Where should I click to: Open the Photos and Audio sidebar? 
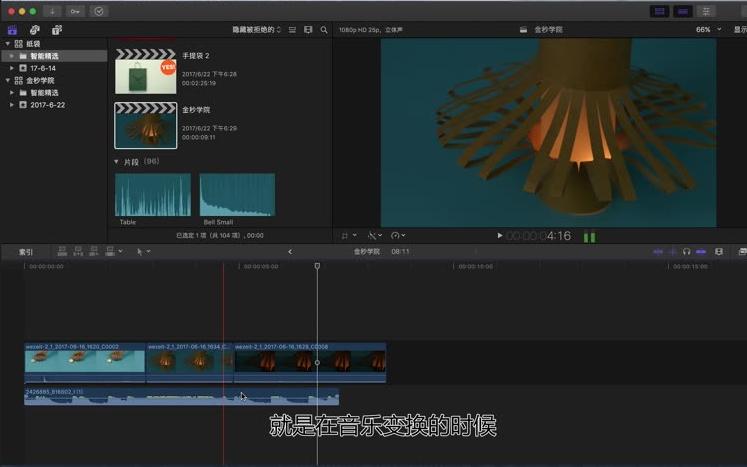pyautogui.click(x=35, y=30)
